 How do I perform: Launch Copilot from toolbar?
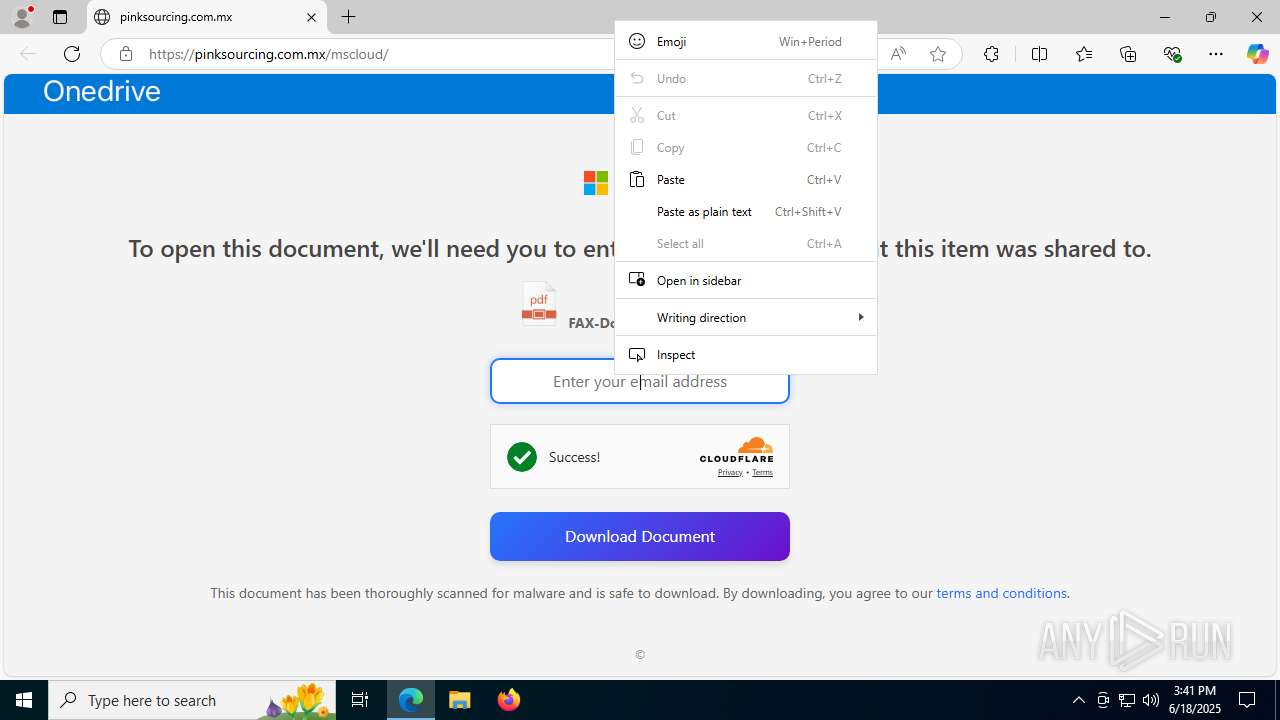[1257, 54]
